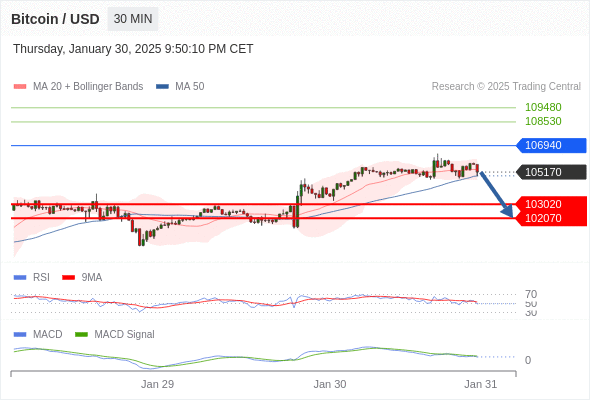Click the MACD Signal legend label
Screen dimensions: 590x400
(x=124, y=335)
